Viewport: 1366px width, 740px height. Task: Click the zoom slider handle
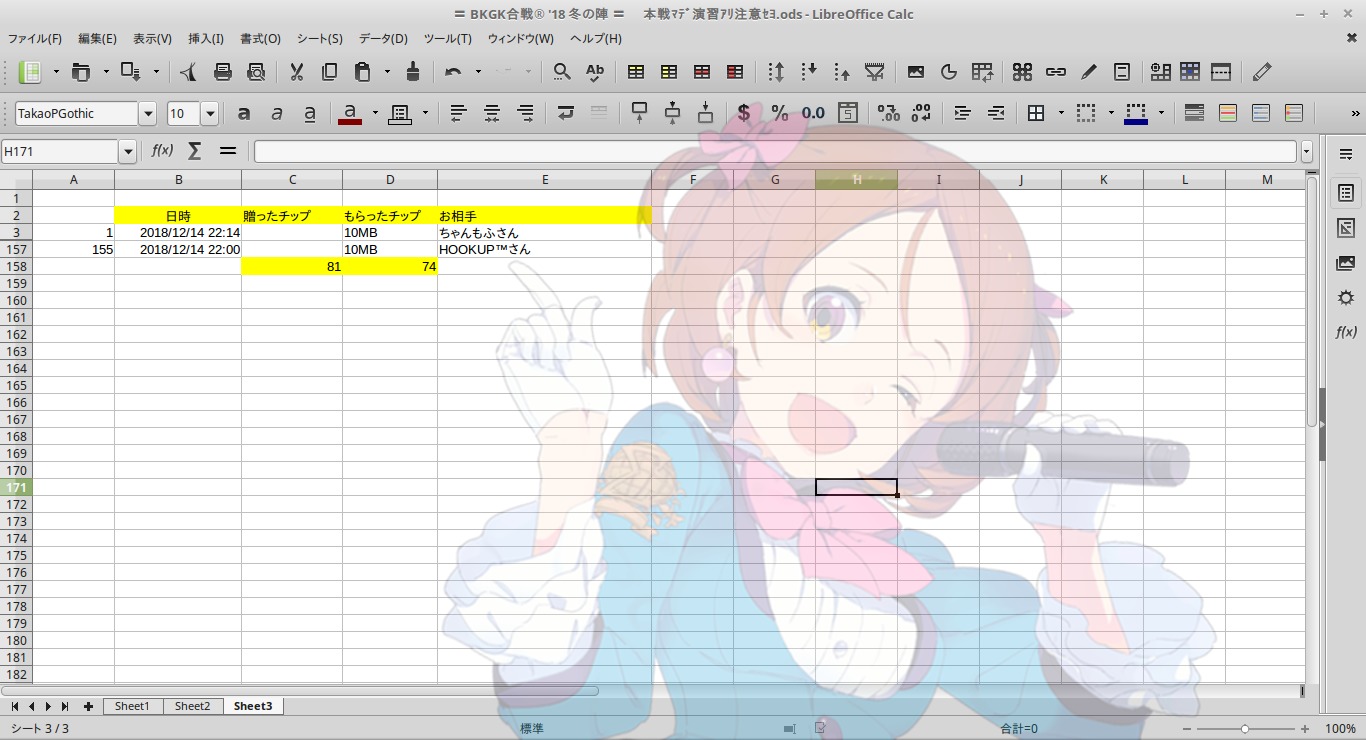[1244, 729]
